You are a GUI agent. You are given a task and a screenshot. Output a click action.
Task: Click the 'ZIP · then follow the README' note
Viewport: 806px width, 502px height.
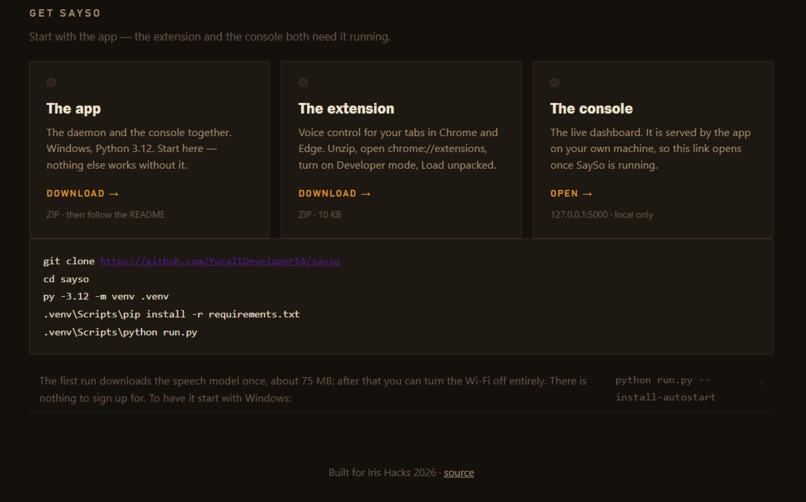tap(105, 215)
